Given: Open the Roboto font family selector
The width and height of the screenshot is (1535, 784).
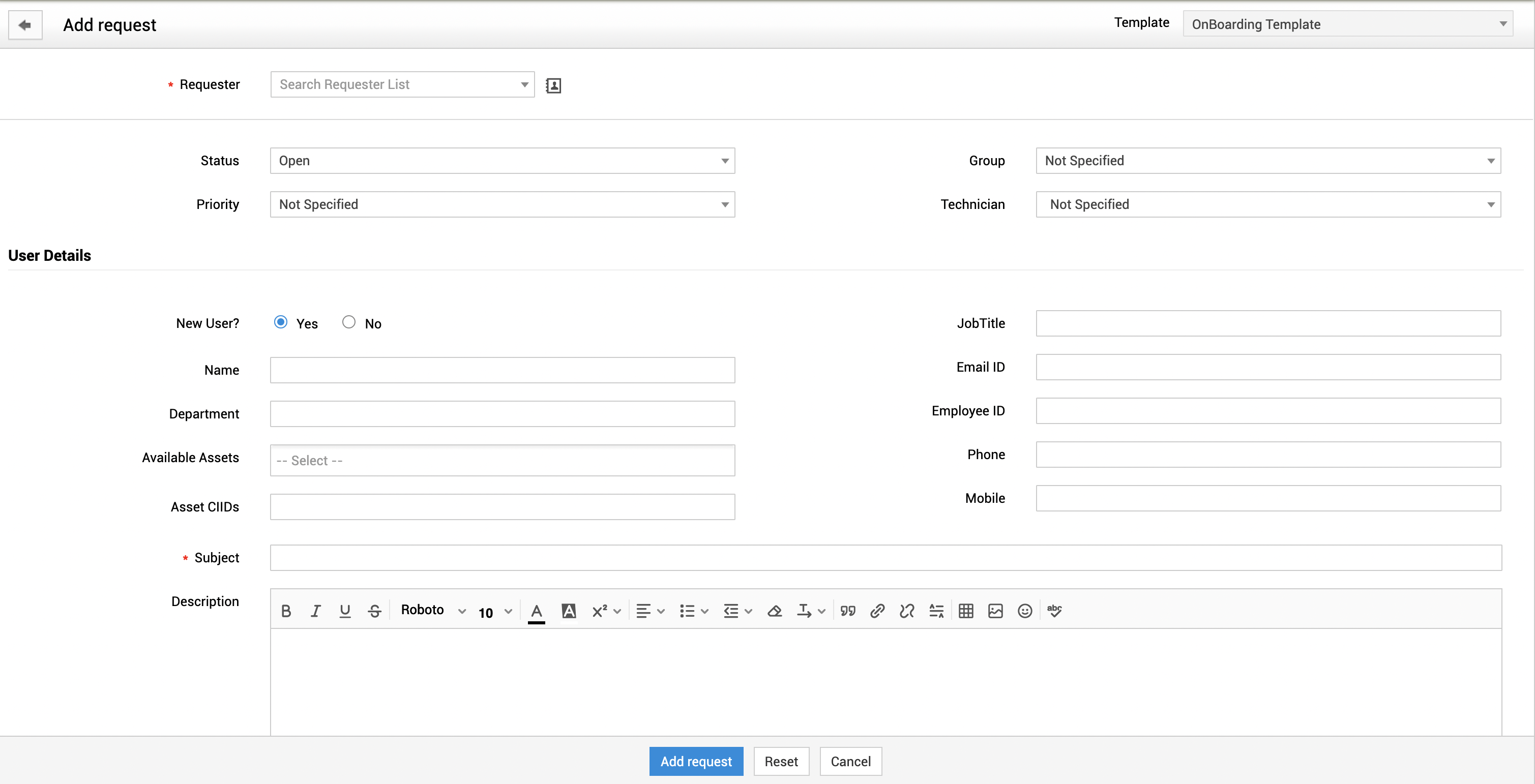Looking at the screenshot, I should point(433,611).
